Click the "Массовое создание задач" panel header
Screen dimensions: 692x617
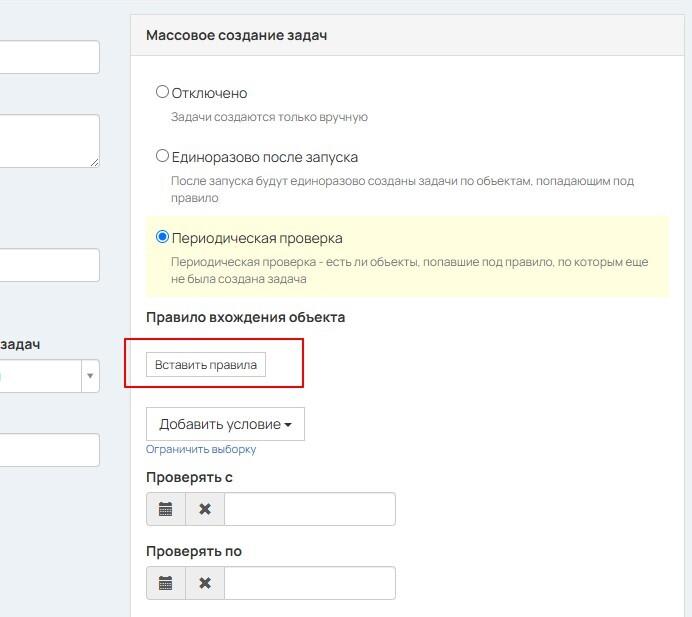pos(237,35)
